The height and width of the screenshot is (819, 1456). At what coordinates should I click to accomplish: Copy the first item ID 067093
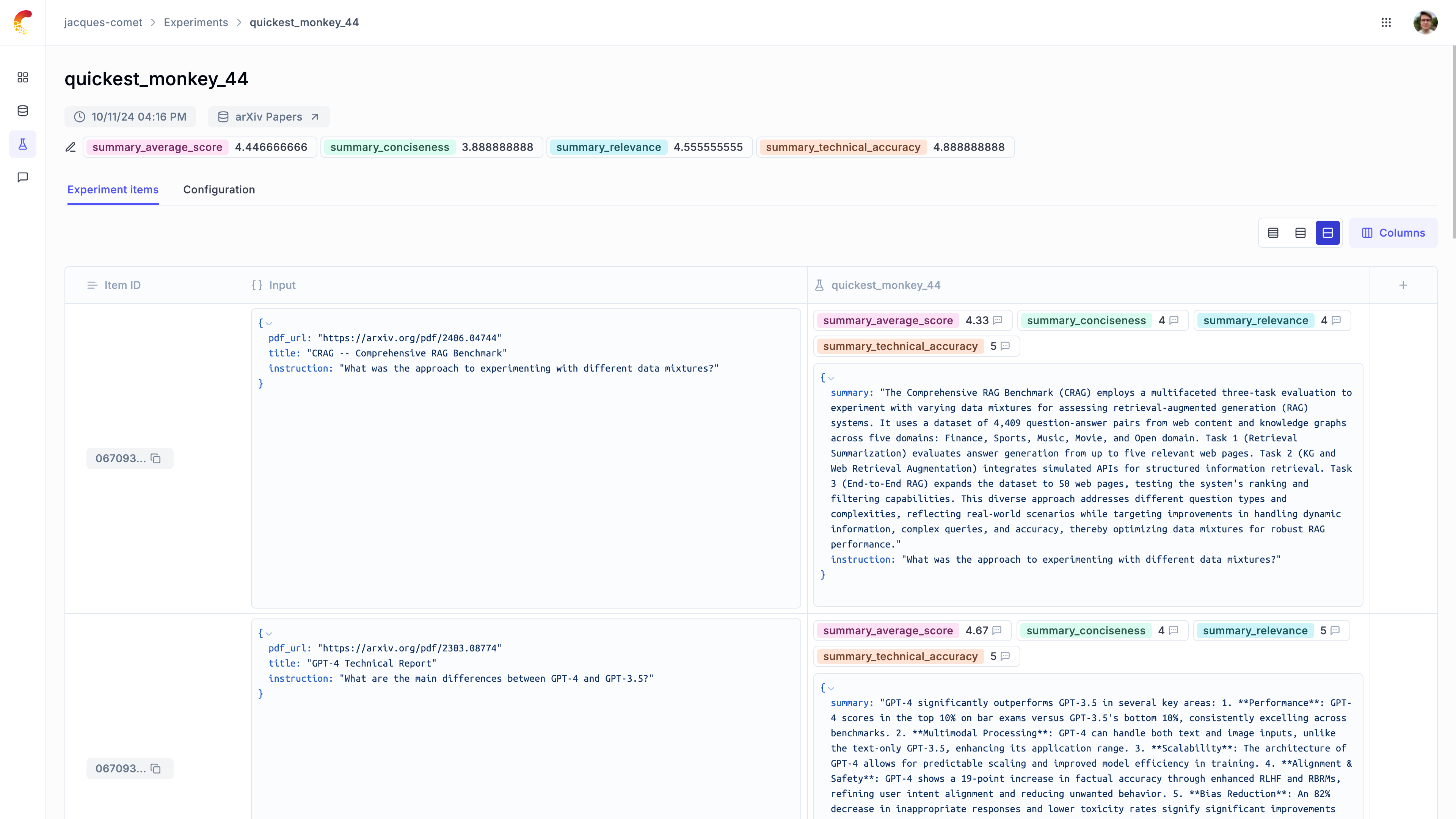[x=156, y=458]
